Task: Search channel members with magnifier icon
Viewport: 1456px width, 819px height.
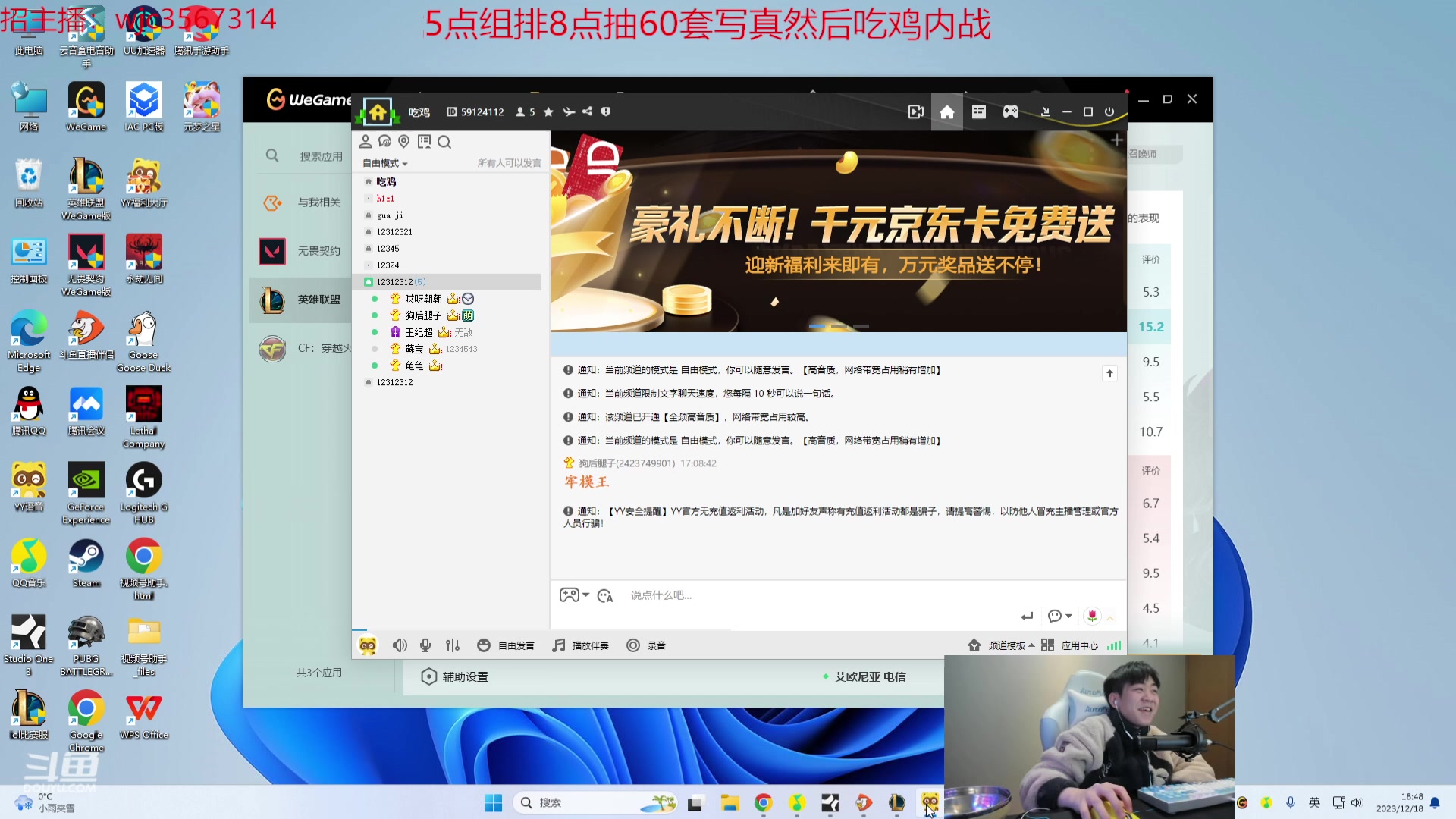Action: 444,142
